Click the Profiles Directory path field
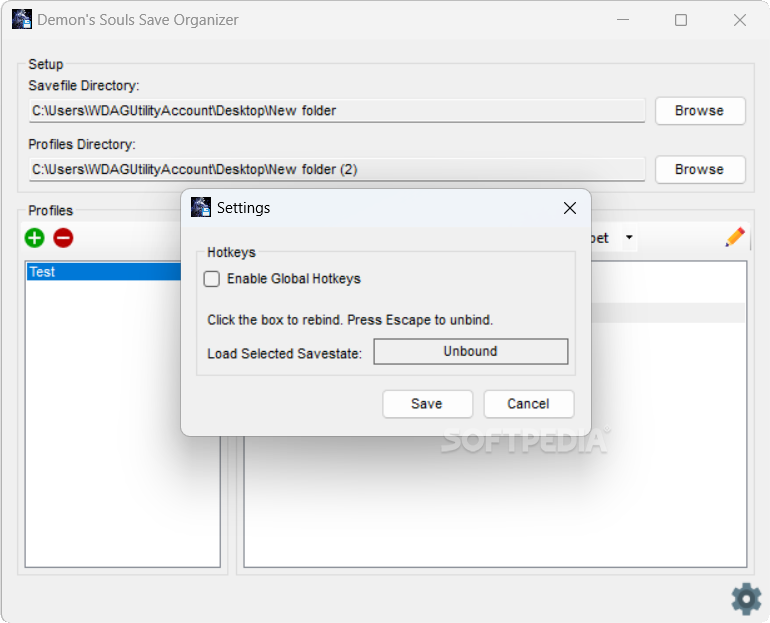 click(337, 170)
